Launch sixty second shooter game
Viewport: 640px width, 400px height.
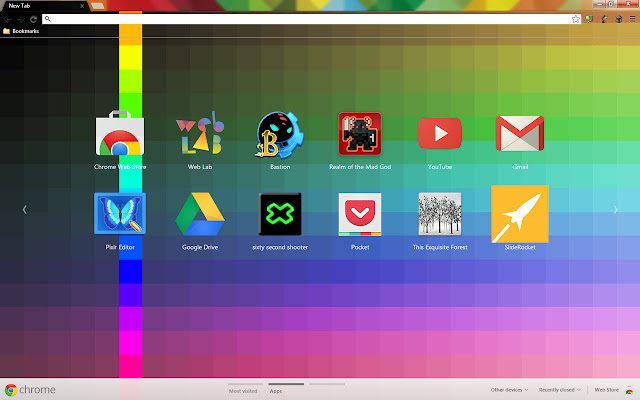coord(280,214)
